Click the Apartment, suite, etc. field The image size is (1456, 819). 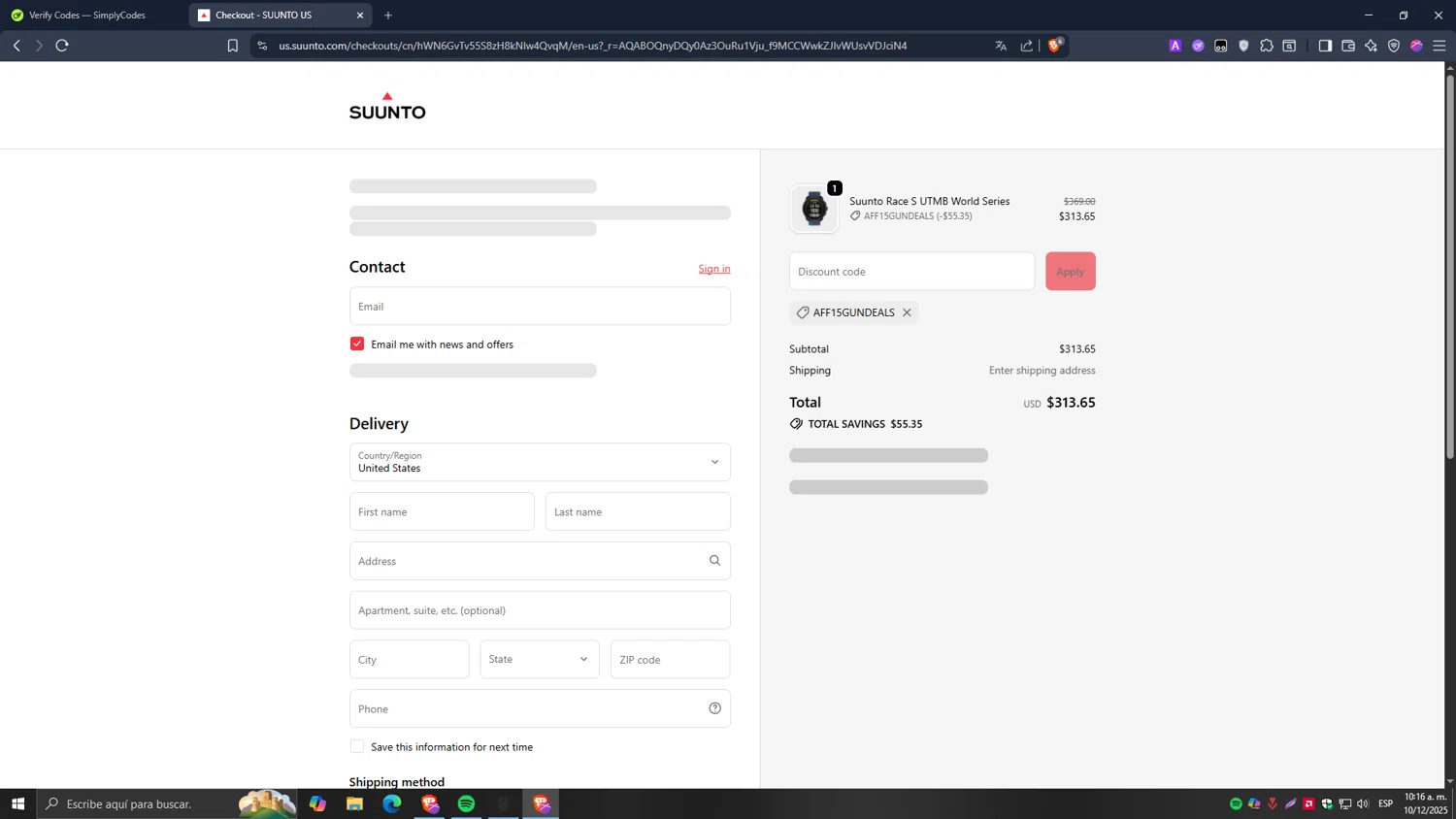coord(540,610)
